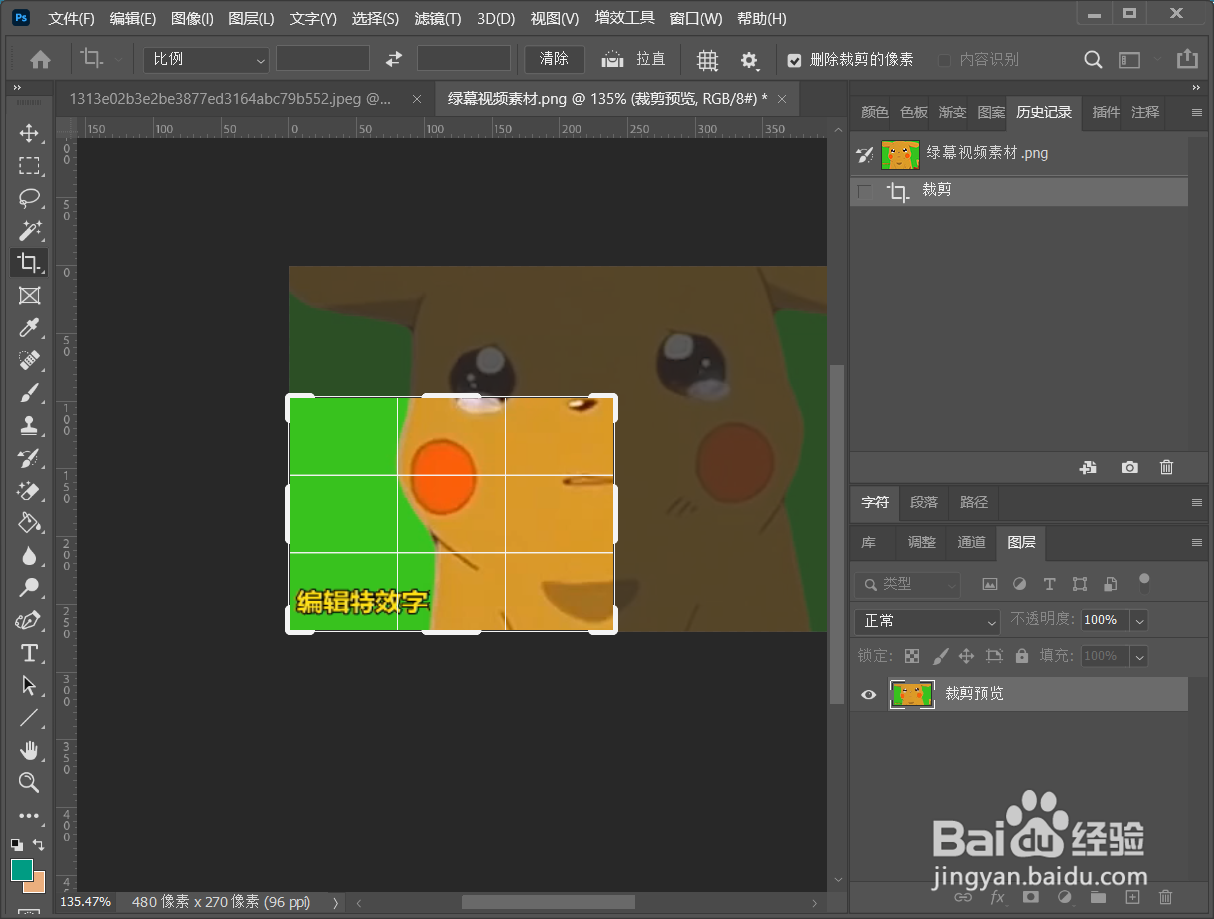Screen dimensions: 1214x919
Task: Toggle Delete Cropped Pixels checkbox
Action: pos(794,60)
